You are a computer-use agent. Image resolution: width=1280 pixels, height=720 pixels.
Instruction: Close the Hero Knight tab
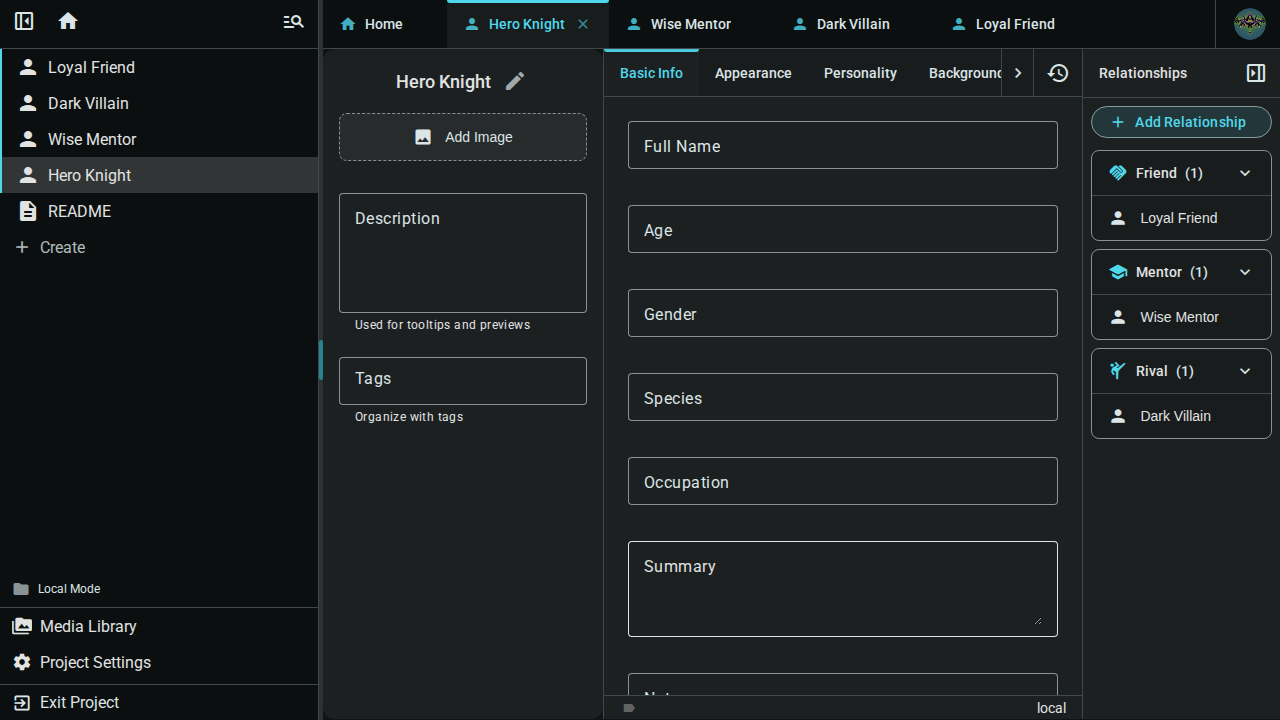583,24
